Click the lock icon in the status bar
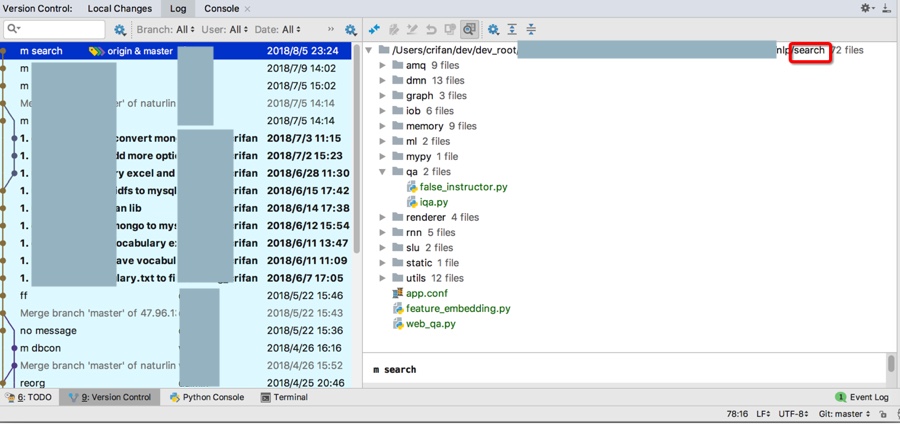 [881, 414]
